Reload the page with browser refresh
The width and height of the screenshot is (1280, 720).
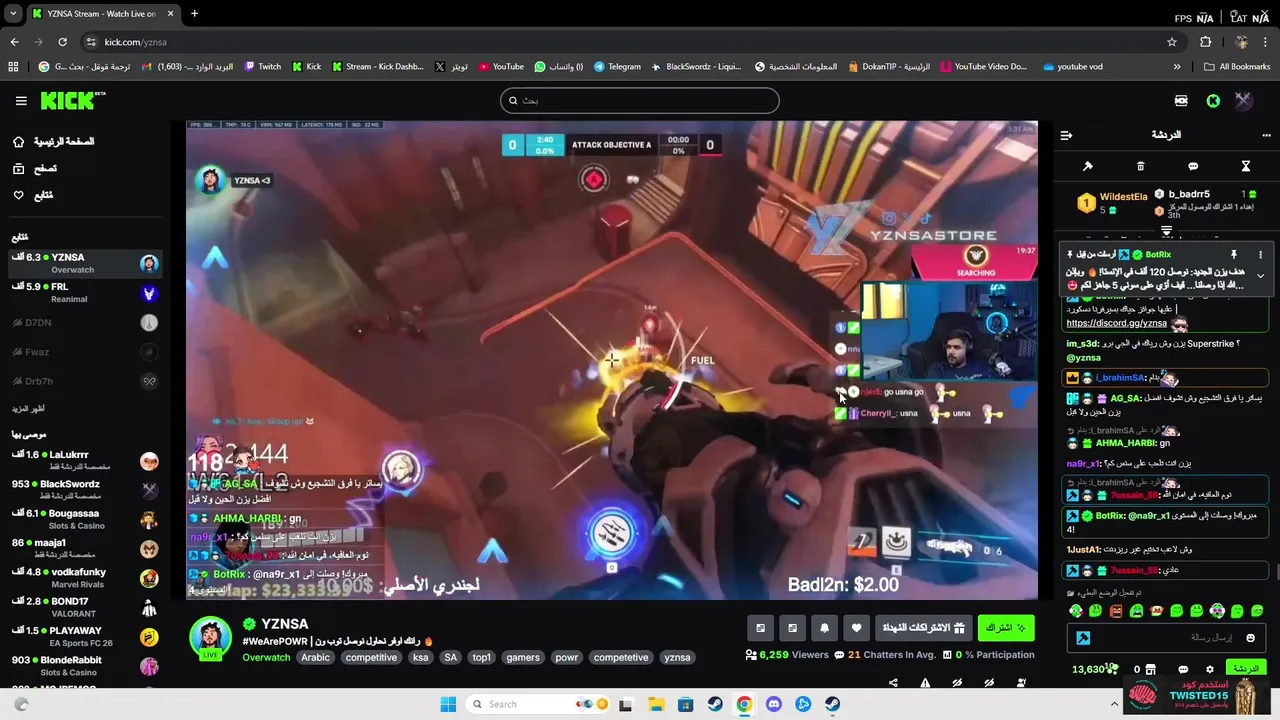coord(62,42)
